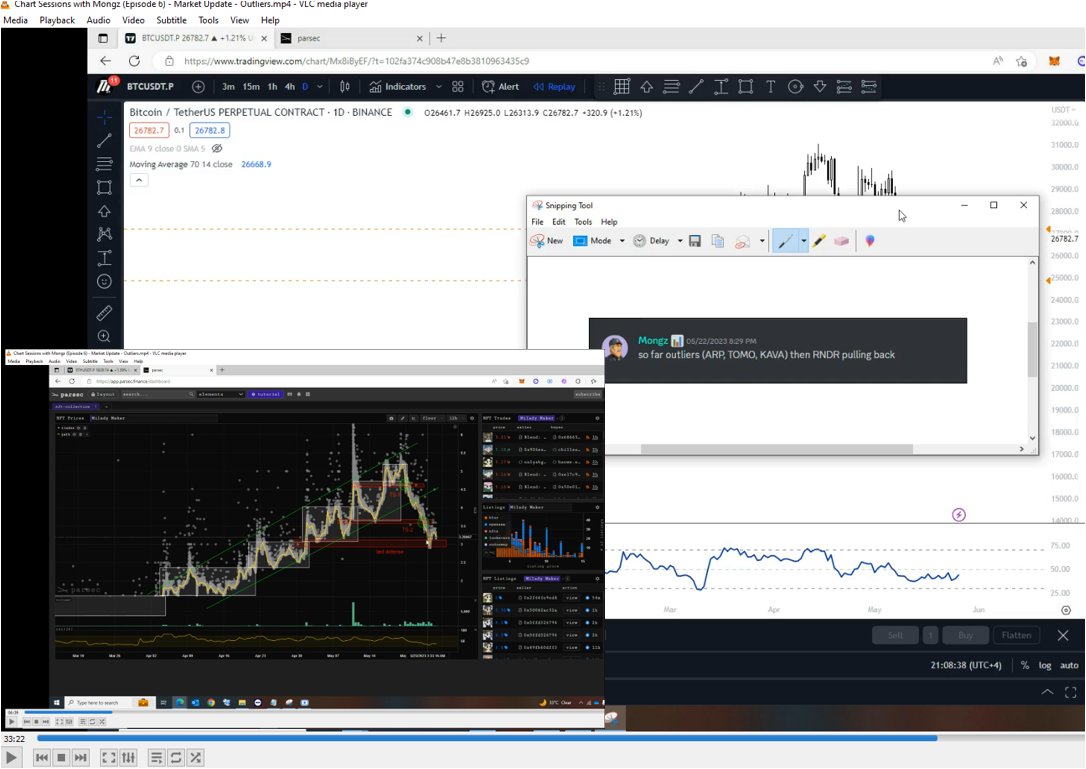Image resolution: width=1086 pixels, height=769 pixels.
Task: Open the Media menu in VLC
Action: [15, 20]
